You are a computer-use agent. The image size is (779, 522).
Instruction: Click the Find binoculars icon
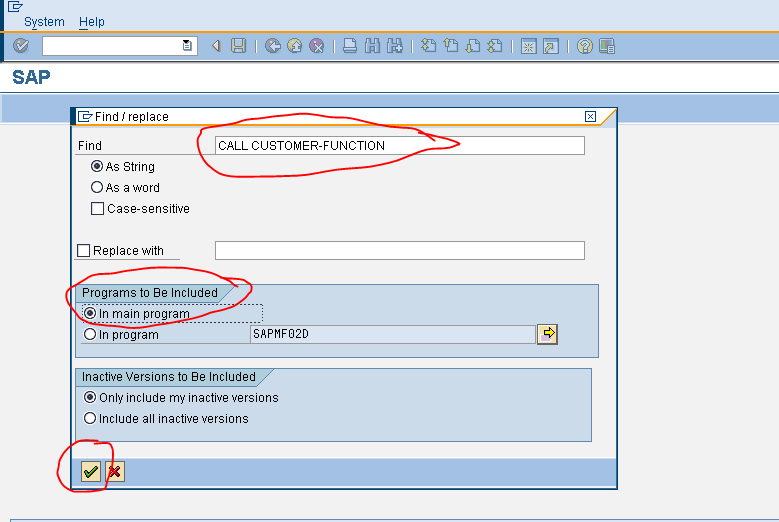pos(372,46)
